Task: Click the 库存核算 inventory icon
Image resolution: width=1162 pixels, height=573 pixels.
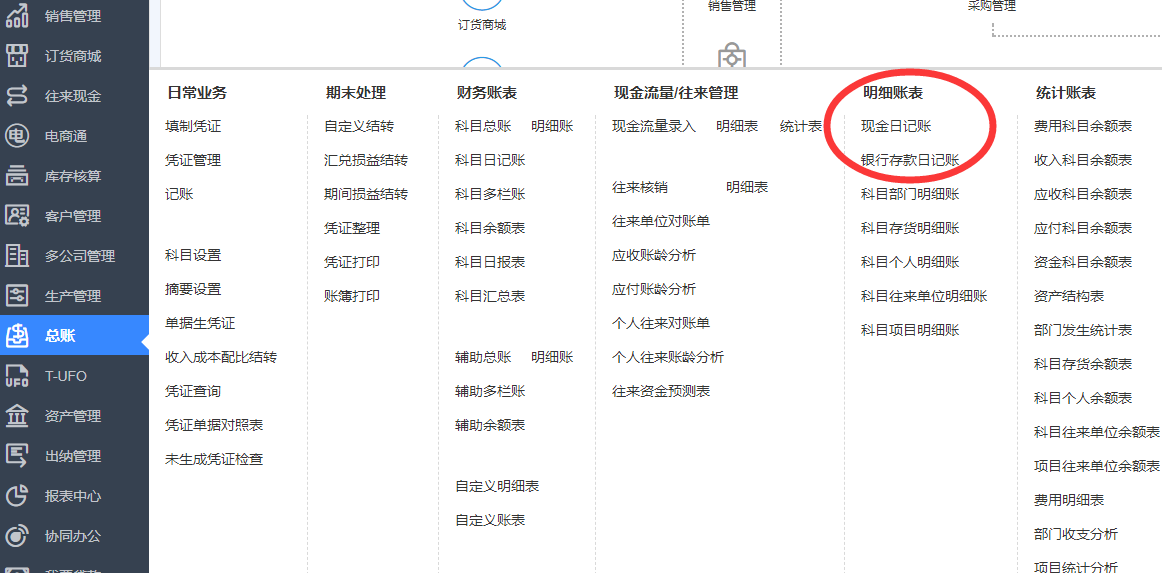Action: [17, 176]
